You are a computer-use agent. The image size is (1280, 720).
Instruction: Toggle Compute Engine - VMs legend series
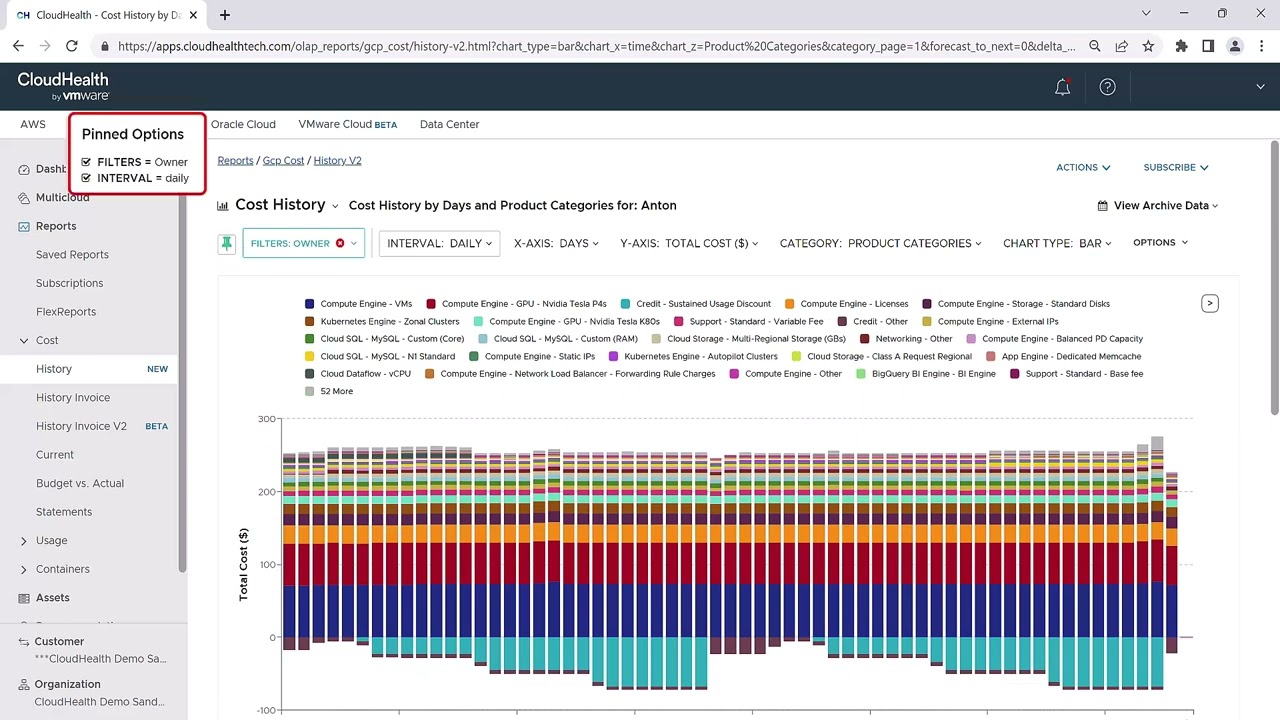coord(359,304)
